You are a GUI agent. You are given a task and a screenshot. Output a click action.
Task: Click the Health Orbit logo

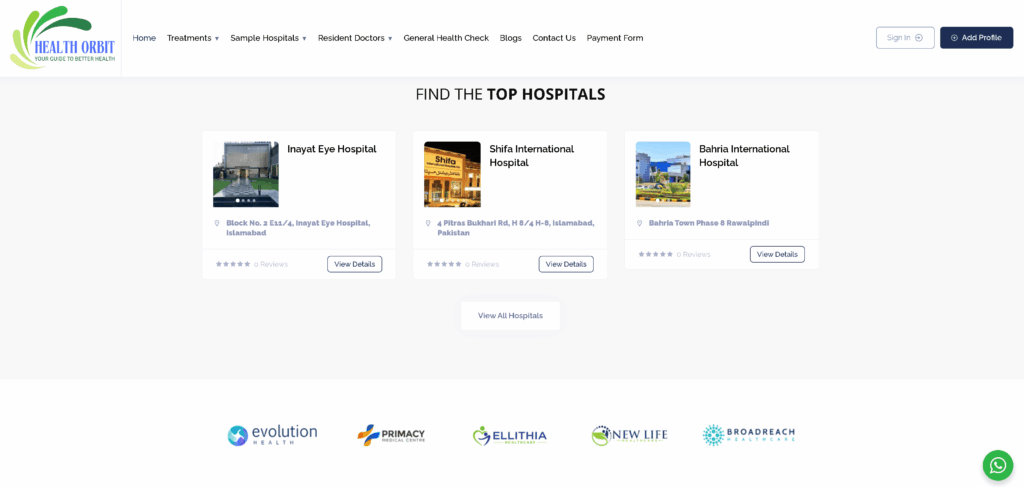[x=62, y=38]
